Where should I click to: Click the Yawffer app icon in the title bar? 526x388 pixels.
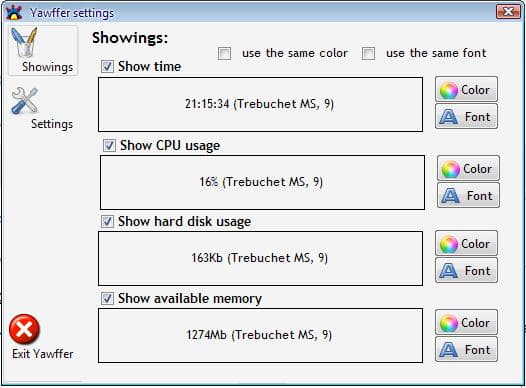click(x=14, y=12)
